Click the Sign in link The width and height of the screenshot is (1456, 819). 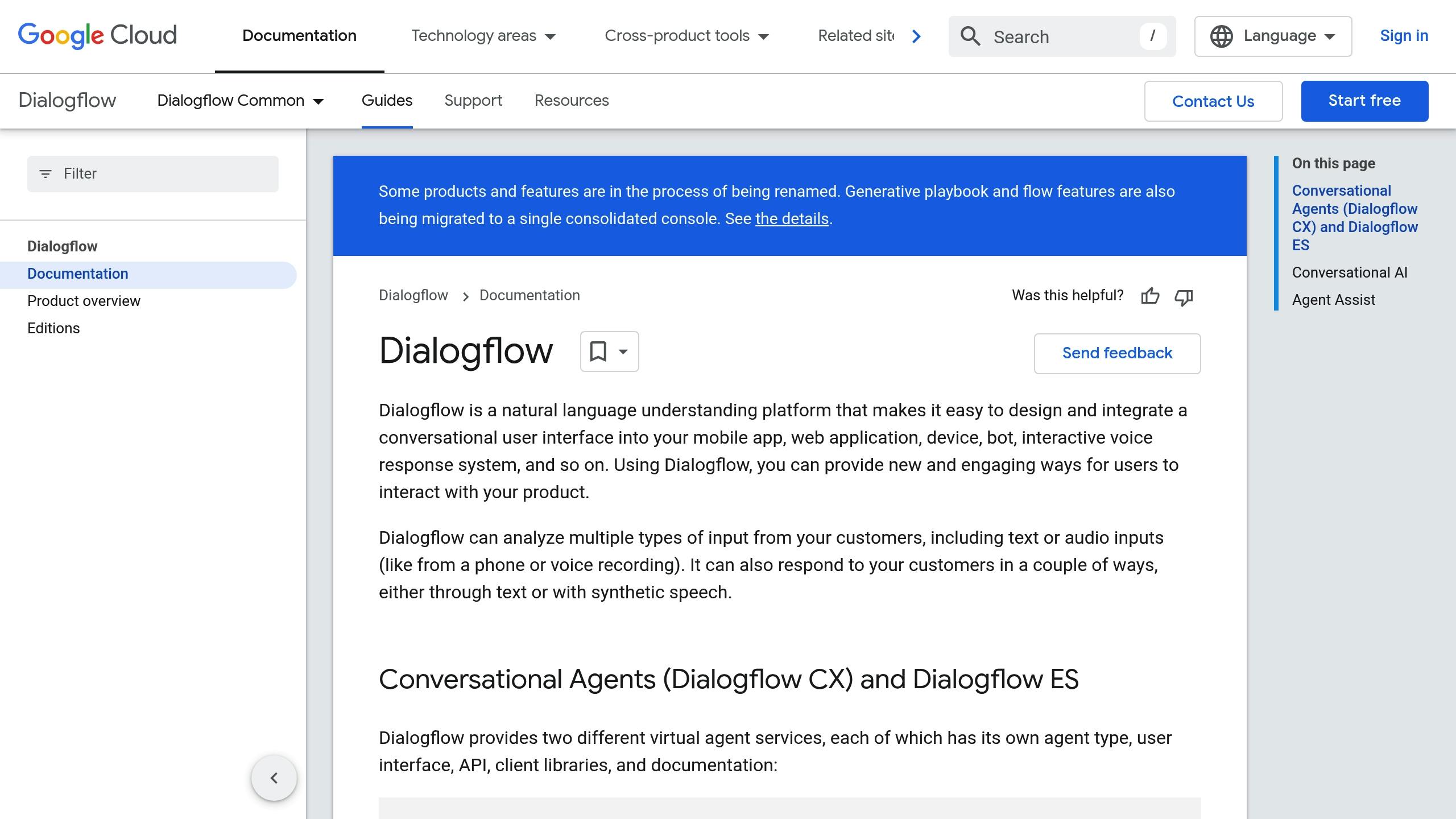point(1404,36)
